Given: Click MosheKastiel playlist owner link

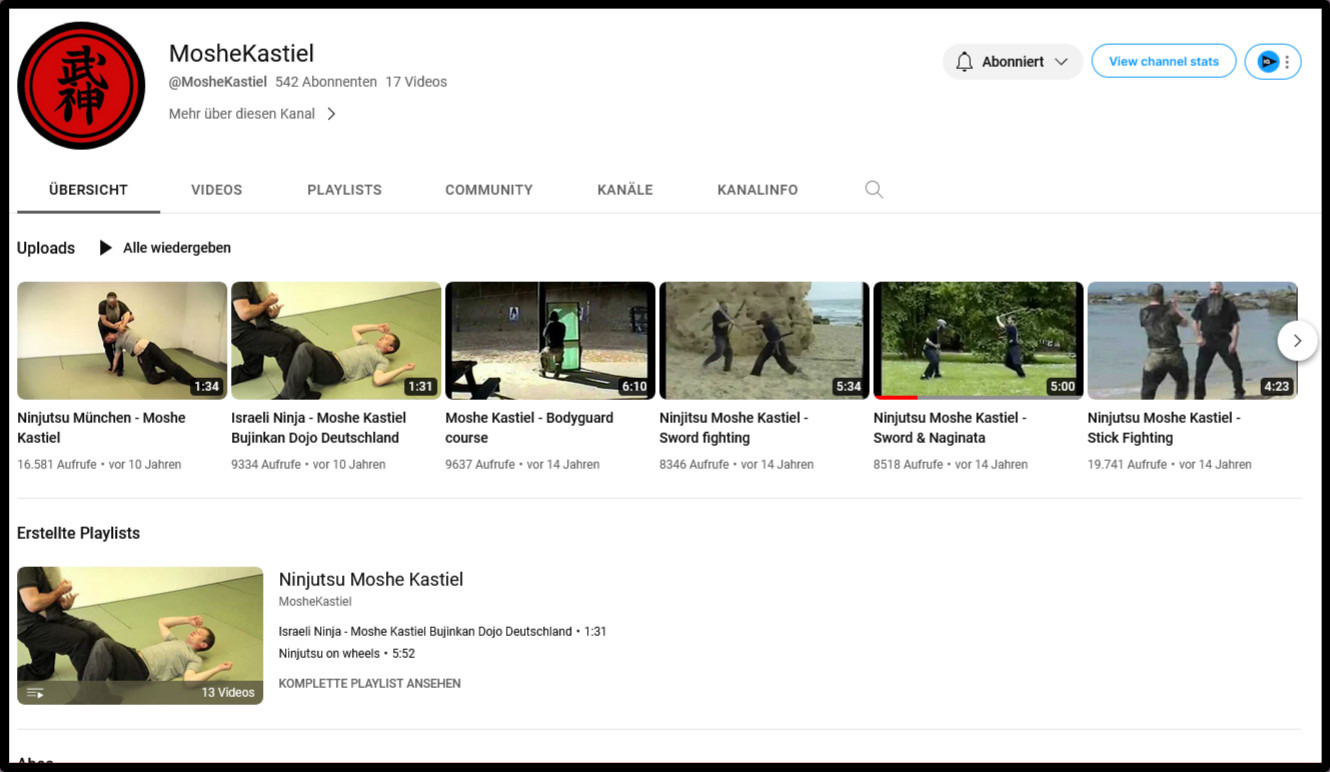Looking at the screenshot, I should 315,602.
